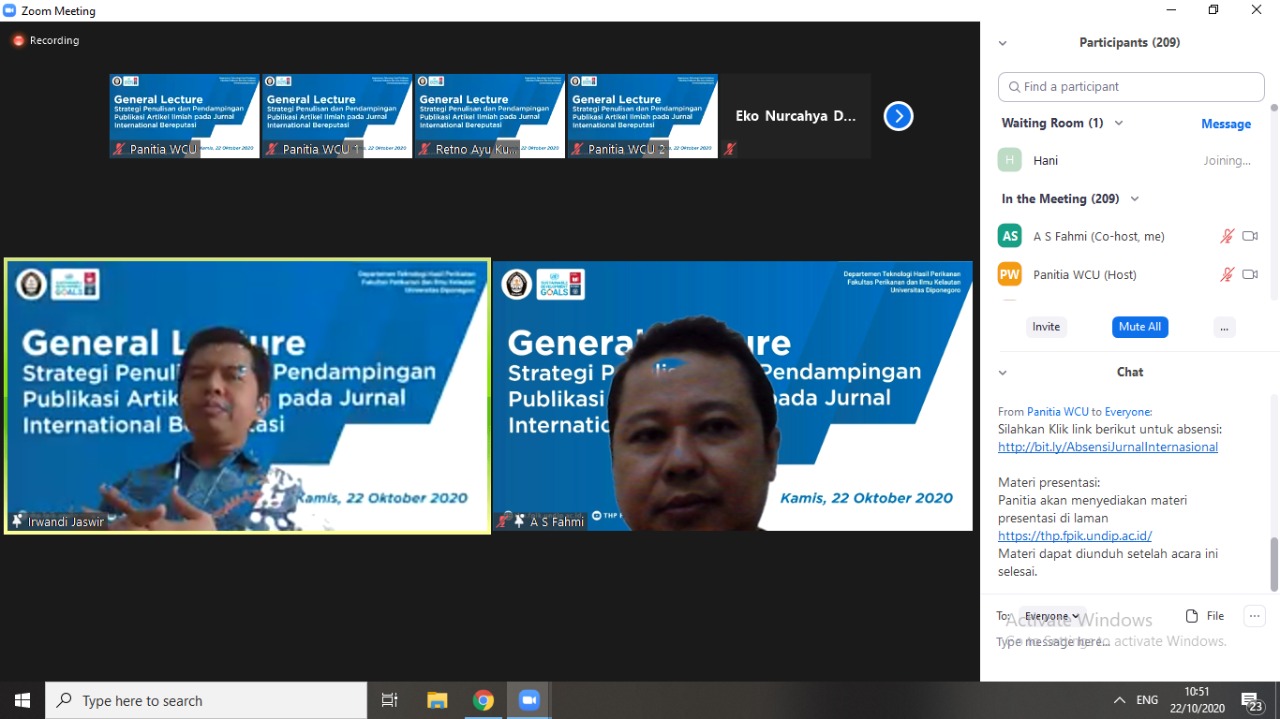This screenshot has height=719, width=1280.
Task: Click video camera icon next to Panitia WCU
Action: click(1249, 275)
